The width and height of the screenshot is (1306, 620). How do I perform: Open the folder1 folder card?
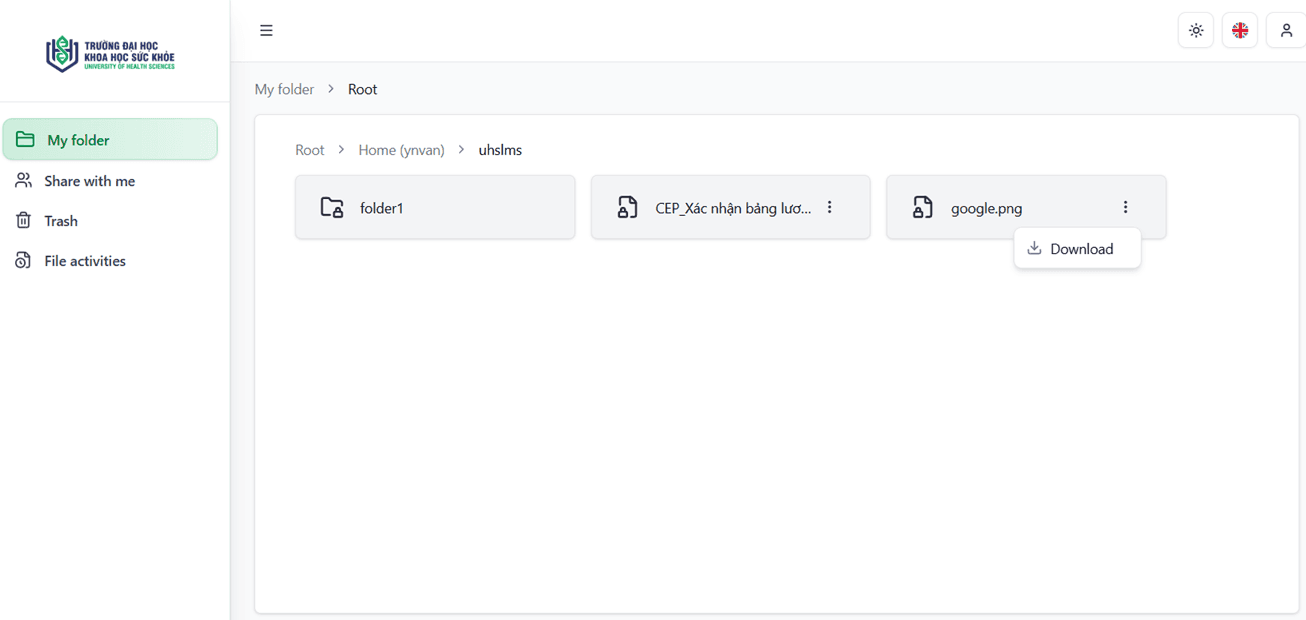click(435, 207)
